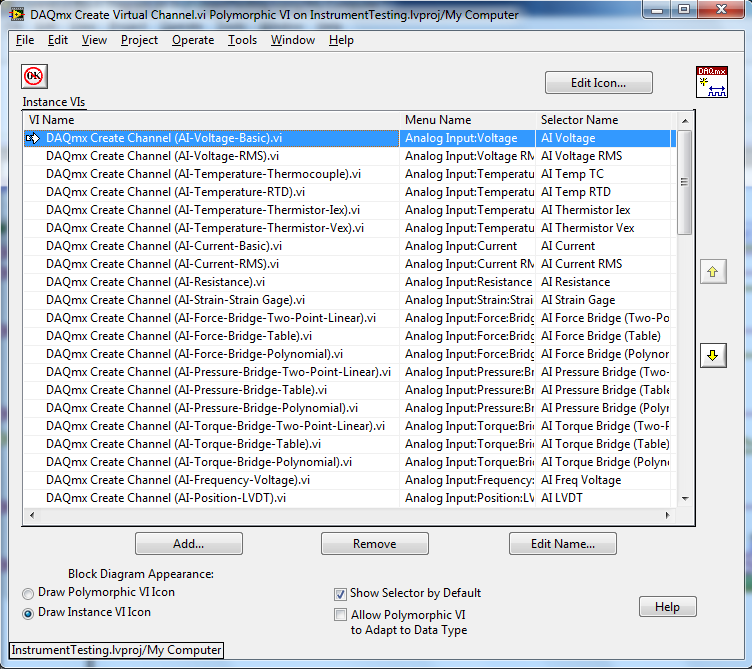Click the AI Freq Voltage selector name cell
The width and height of the screenshot is (752, 669).
[603, 480]
